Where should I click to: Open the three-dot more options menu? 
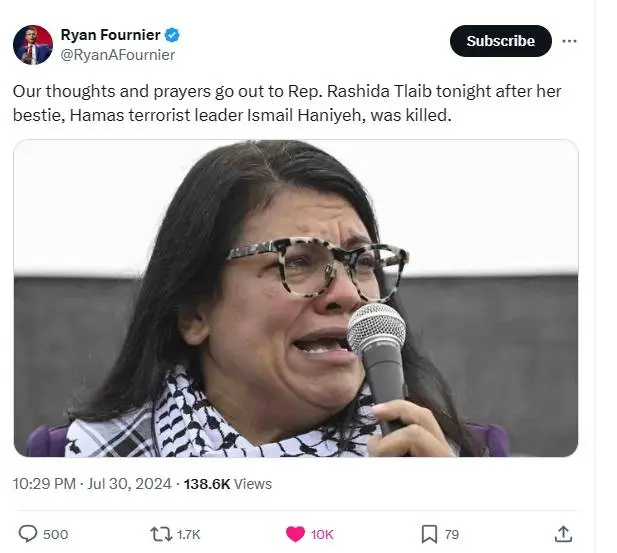(569, 41)
